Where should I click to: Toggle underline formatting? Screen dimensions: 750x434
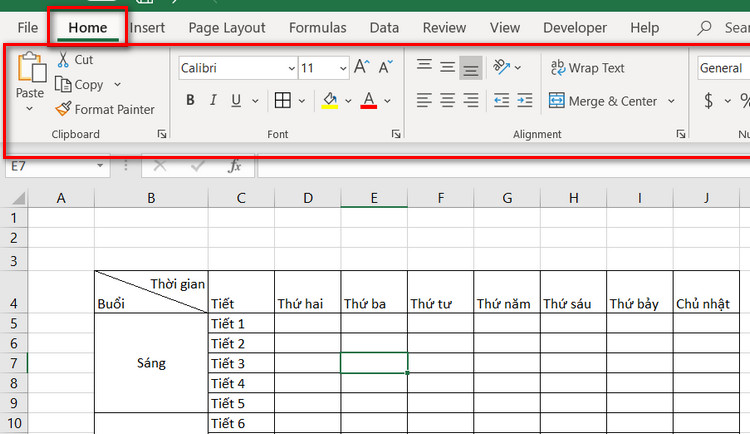[x=236, y=100]
